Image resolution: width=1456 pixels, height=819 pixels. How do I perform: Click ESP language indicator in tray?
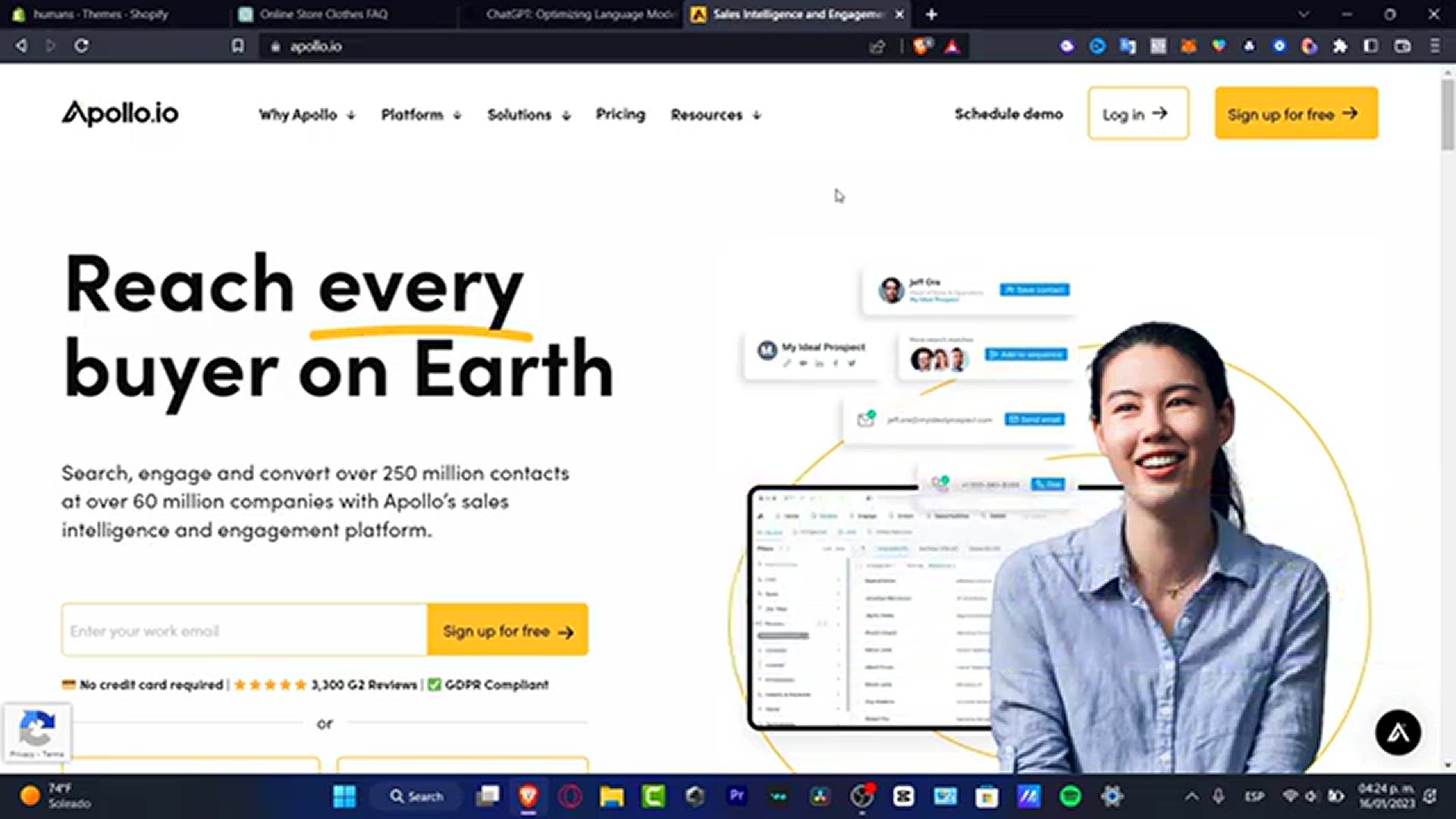[x=1254, y=796]
